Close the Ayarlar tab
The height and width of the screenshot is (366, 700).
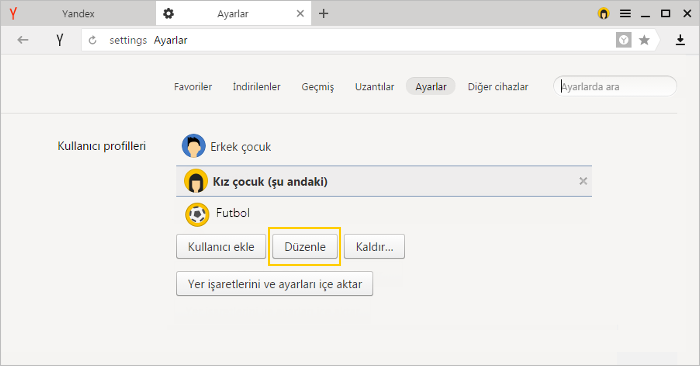[x=300, y=13]
